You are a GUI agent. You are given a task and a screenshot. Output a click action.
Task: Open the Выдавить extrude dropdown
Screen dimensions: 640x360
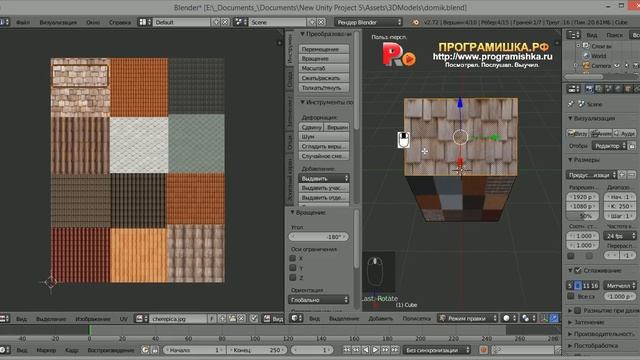324,178
